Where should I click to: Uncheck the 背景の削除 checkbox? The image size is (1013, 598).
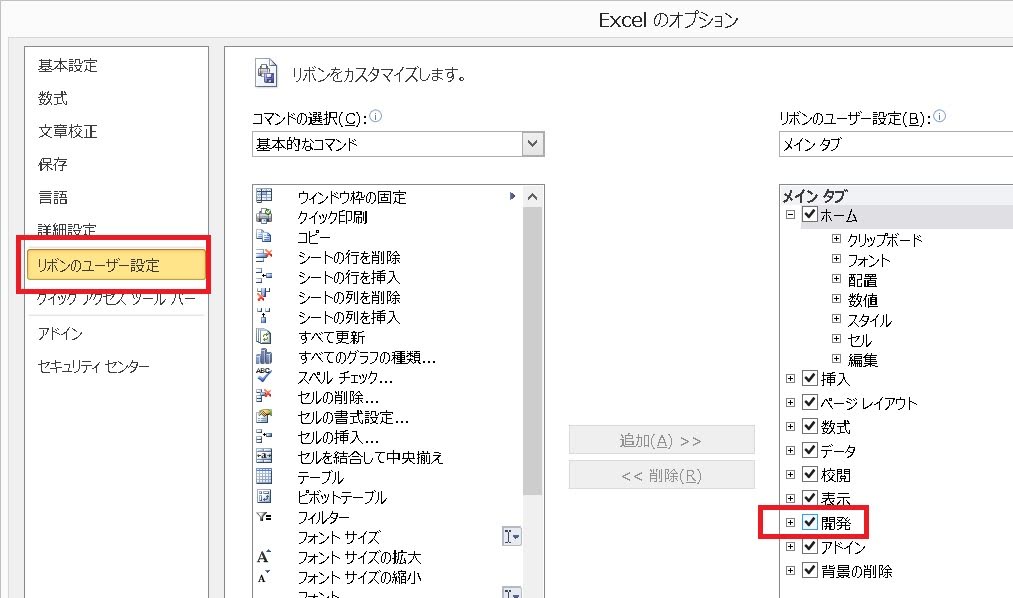click(809, 570)
